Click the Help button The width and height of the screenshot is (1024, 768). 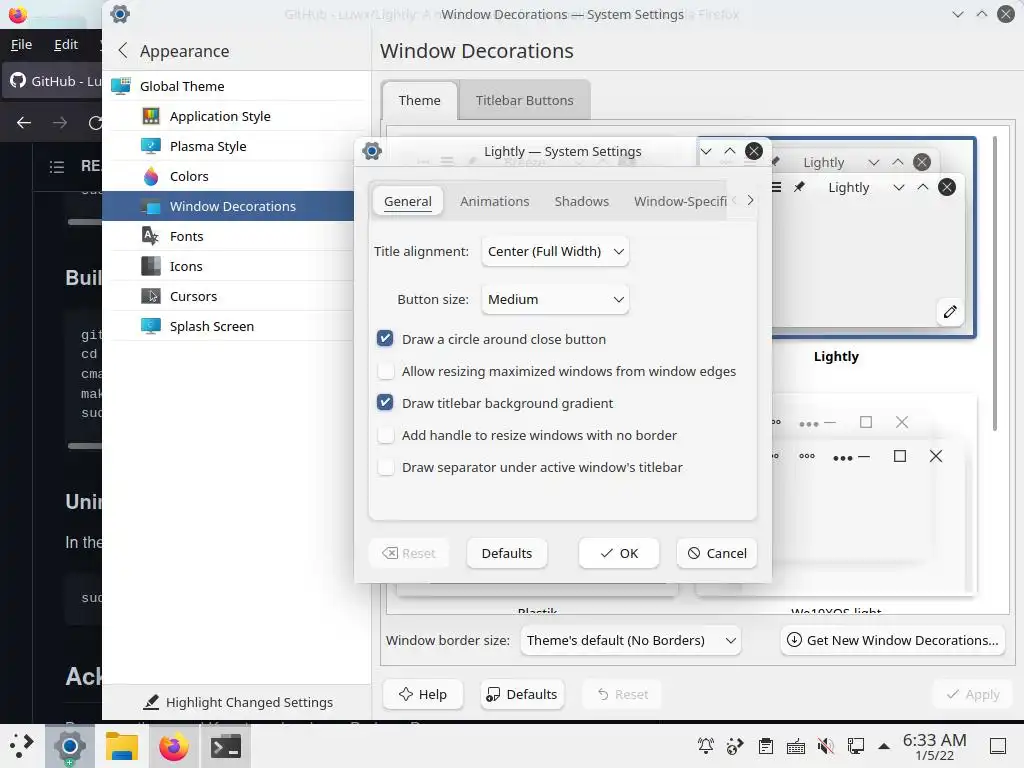(423, 694)
